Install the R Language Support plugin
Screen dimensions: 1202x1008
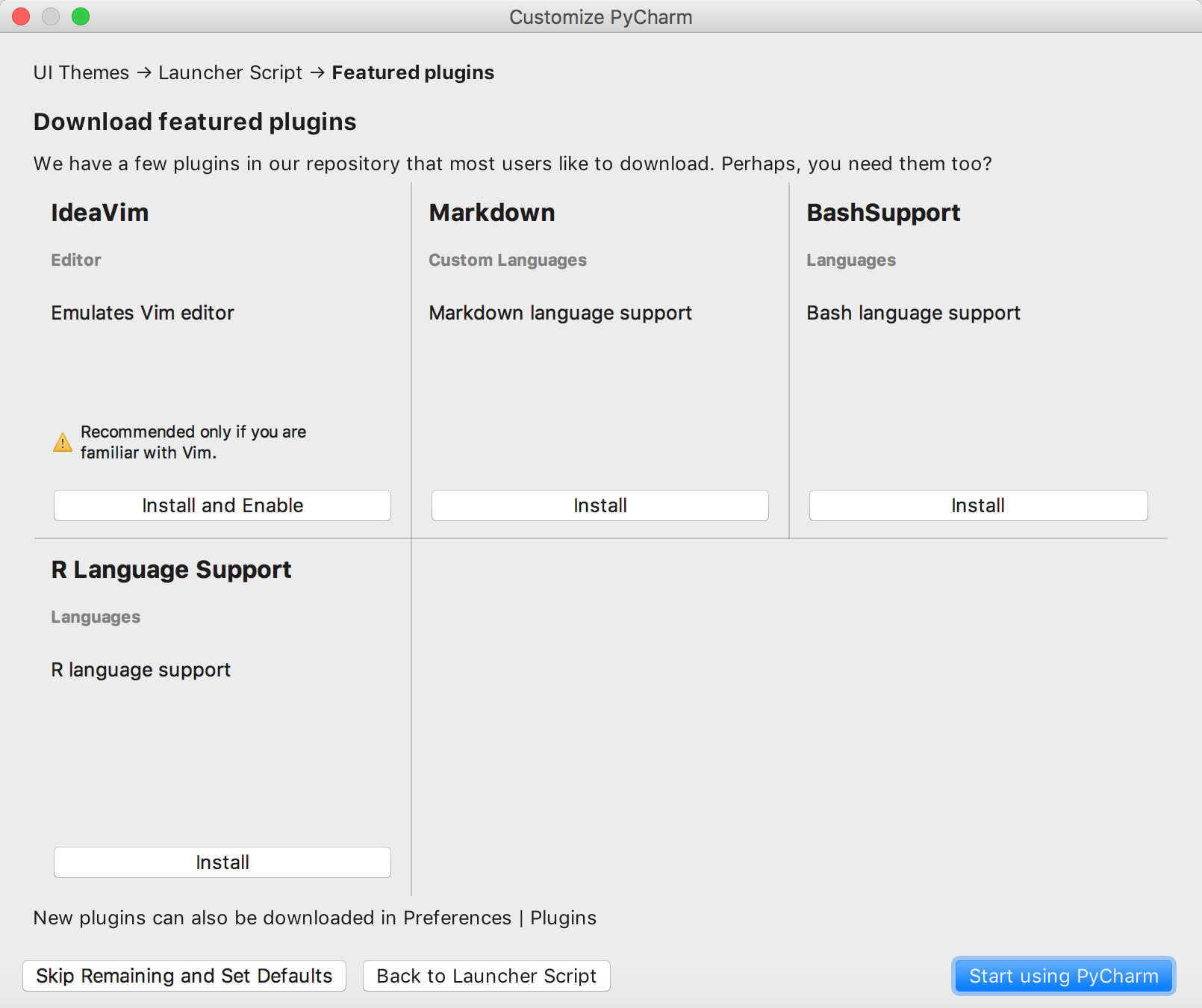click(222, 862)
